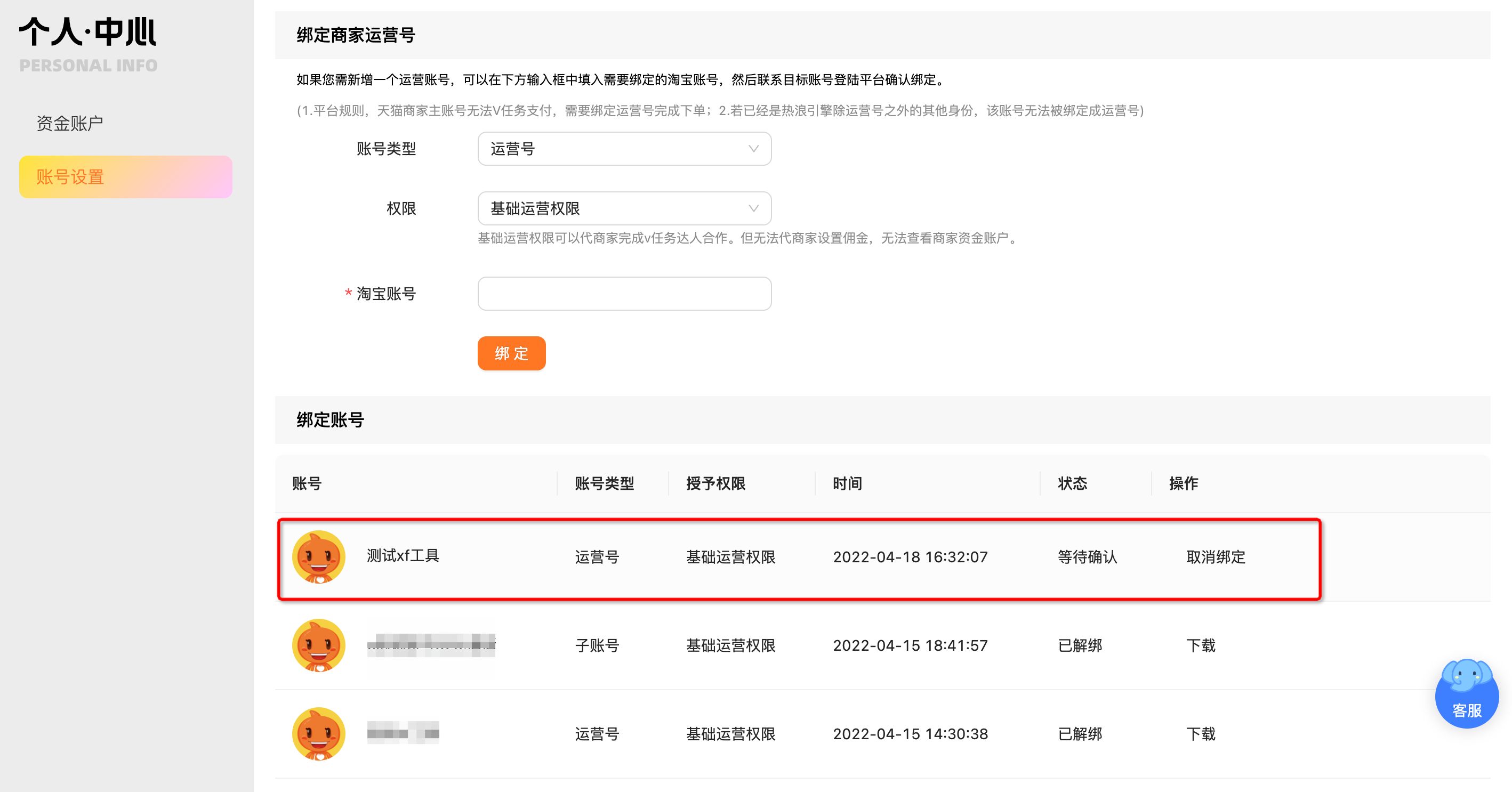Click the orange 绑定 button
The height and width of the screenshot is (792, 1512).
[511, 353]
